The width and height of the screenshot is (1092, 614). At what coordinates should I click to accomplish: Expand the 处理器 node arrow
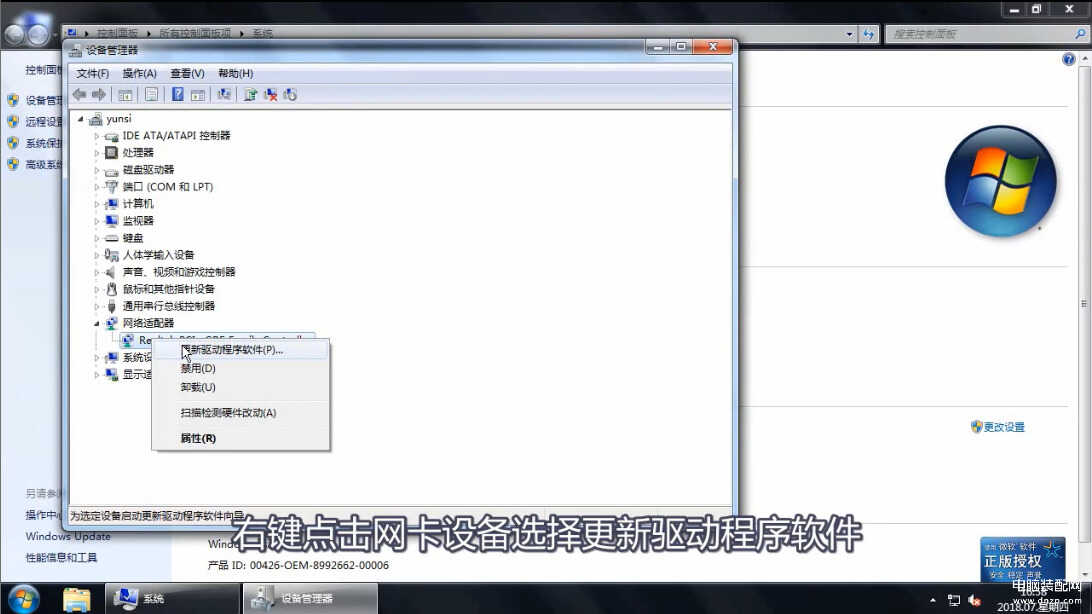pos(97,152)
